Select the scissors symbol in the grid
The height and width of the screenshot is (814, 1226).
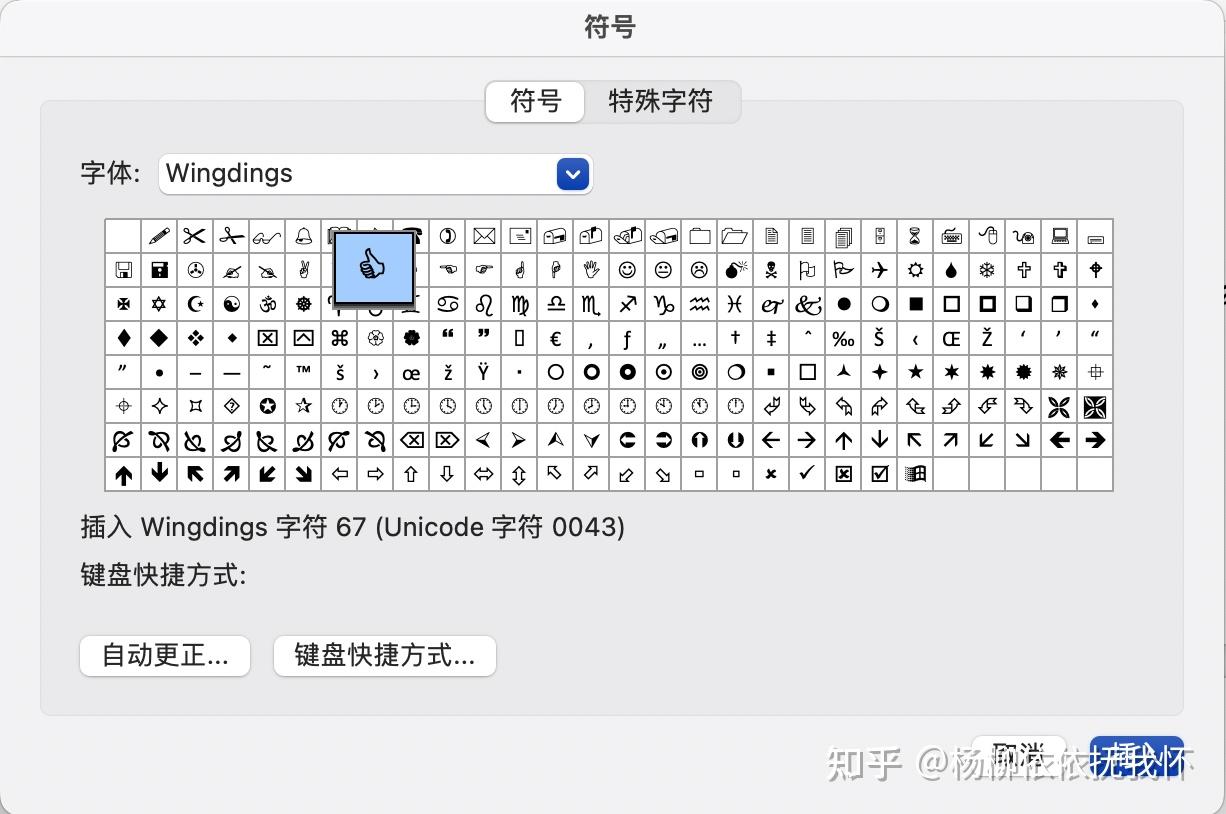point(194,236)
